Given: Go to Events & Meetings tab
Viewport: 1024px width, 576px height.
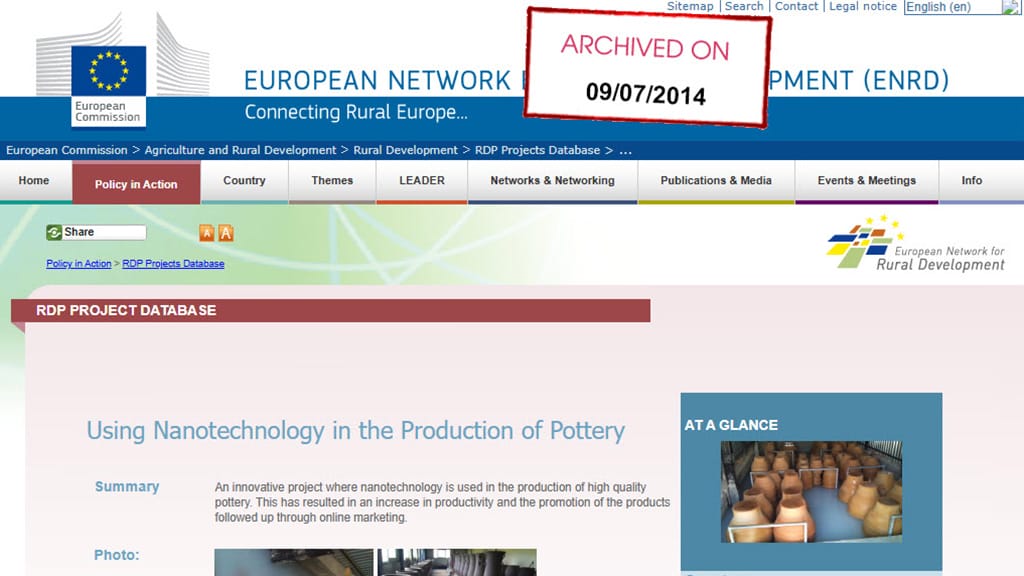Looking at the screenshot, I should [866, 181].
